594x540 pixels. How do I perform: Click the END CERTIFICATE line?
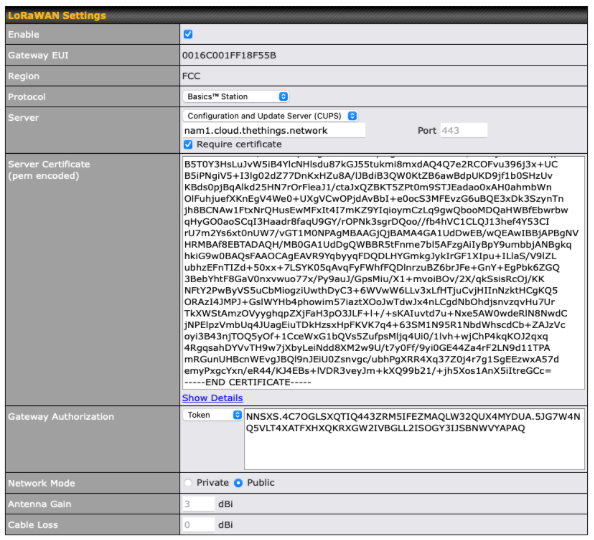pyautogui.click(x=248, y=382)
